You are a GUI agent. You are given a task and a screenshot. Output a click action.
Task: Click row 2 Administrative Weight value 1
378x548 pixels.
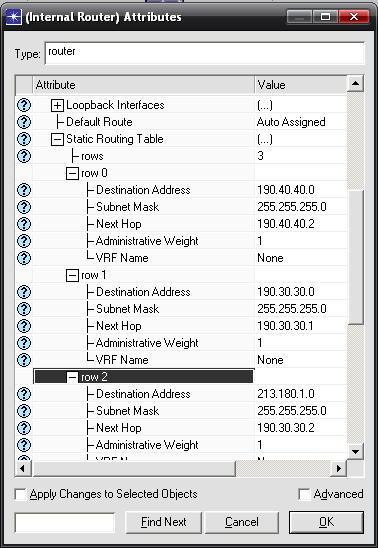260,445
